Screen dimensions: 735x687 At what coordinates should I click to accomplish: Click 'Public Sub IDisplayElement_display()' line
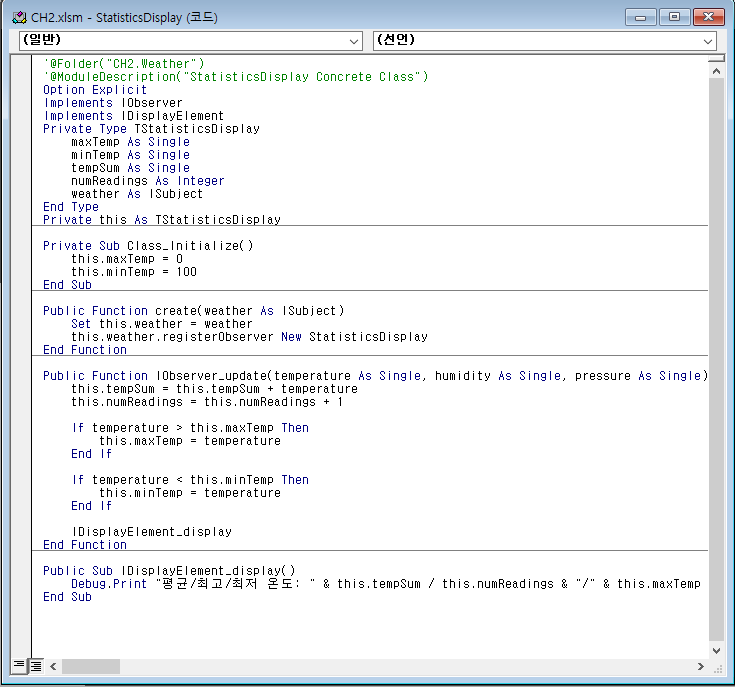tap(169, 571)
